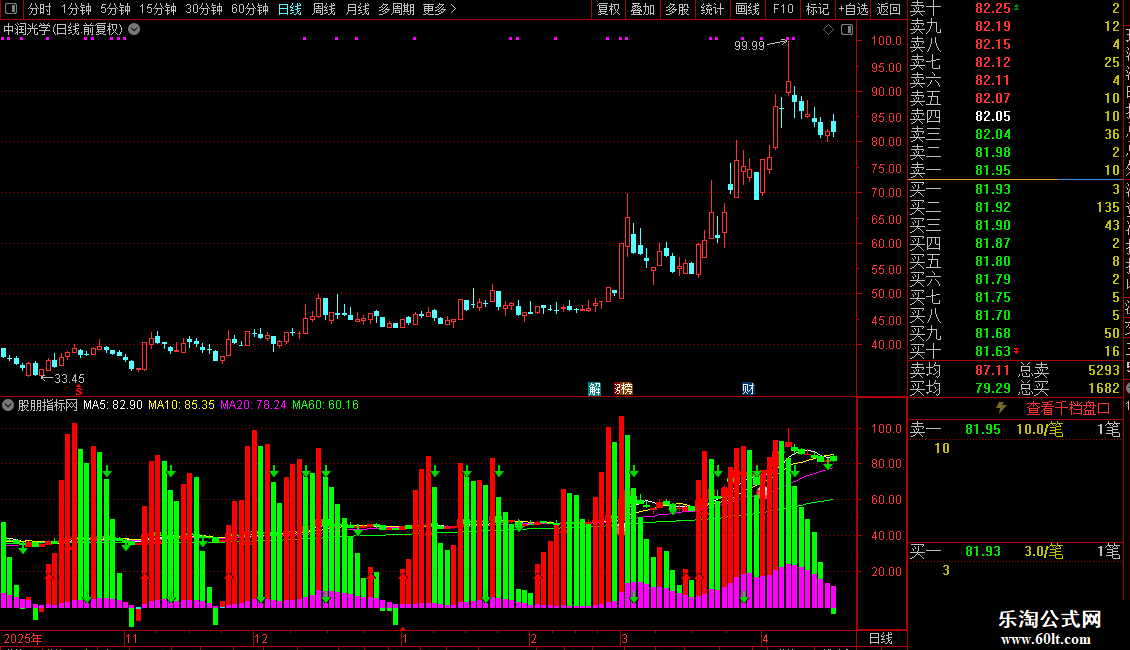Click the lightning bolt icon
The width and height of the screenshot is (1130, 650).
(x=1001, y=408)
